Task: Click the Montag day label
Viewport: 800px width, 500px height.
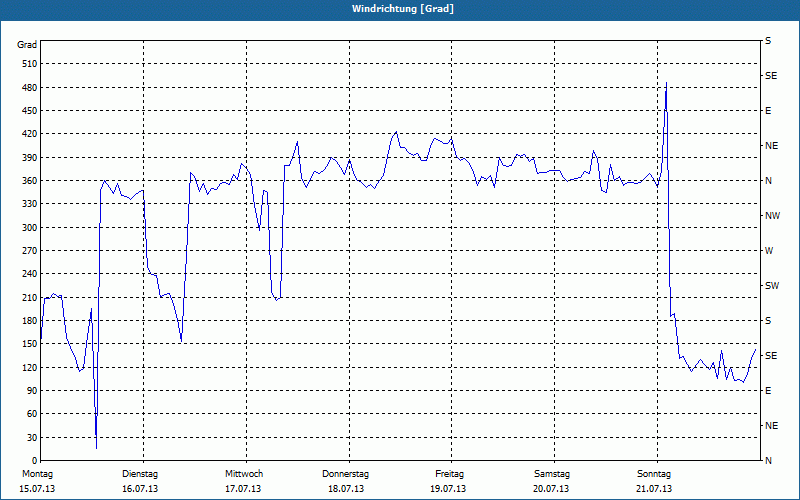Action: (37, 474)
